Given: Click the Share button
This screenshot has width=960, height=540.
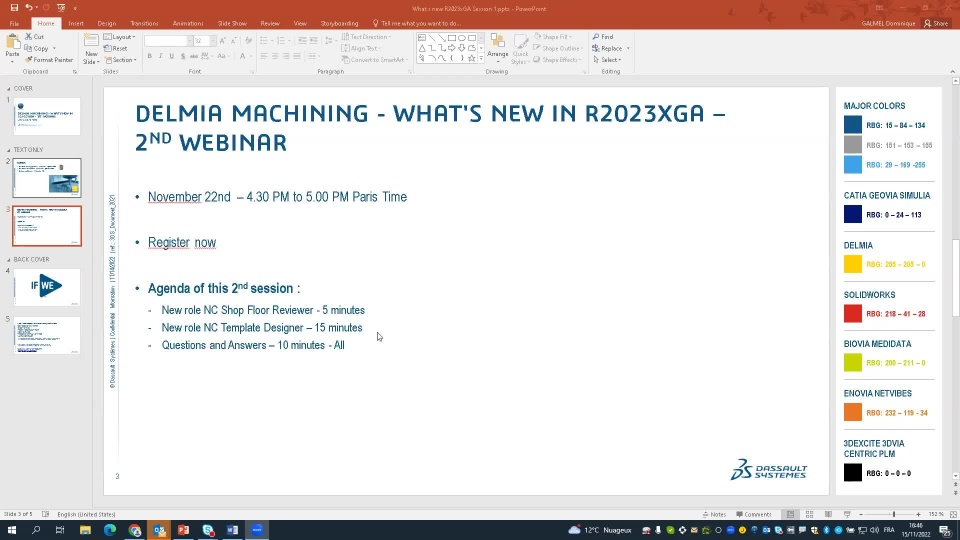Looking at the screenshot, I should coord(936,23).
